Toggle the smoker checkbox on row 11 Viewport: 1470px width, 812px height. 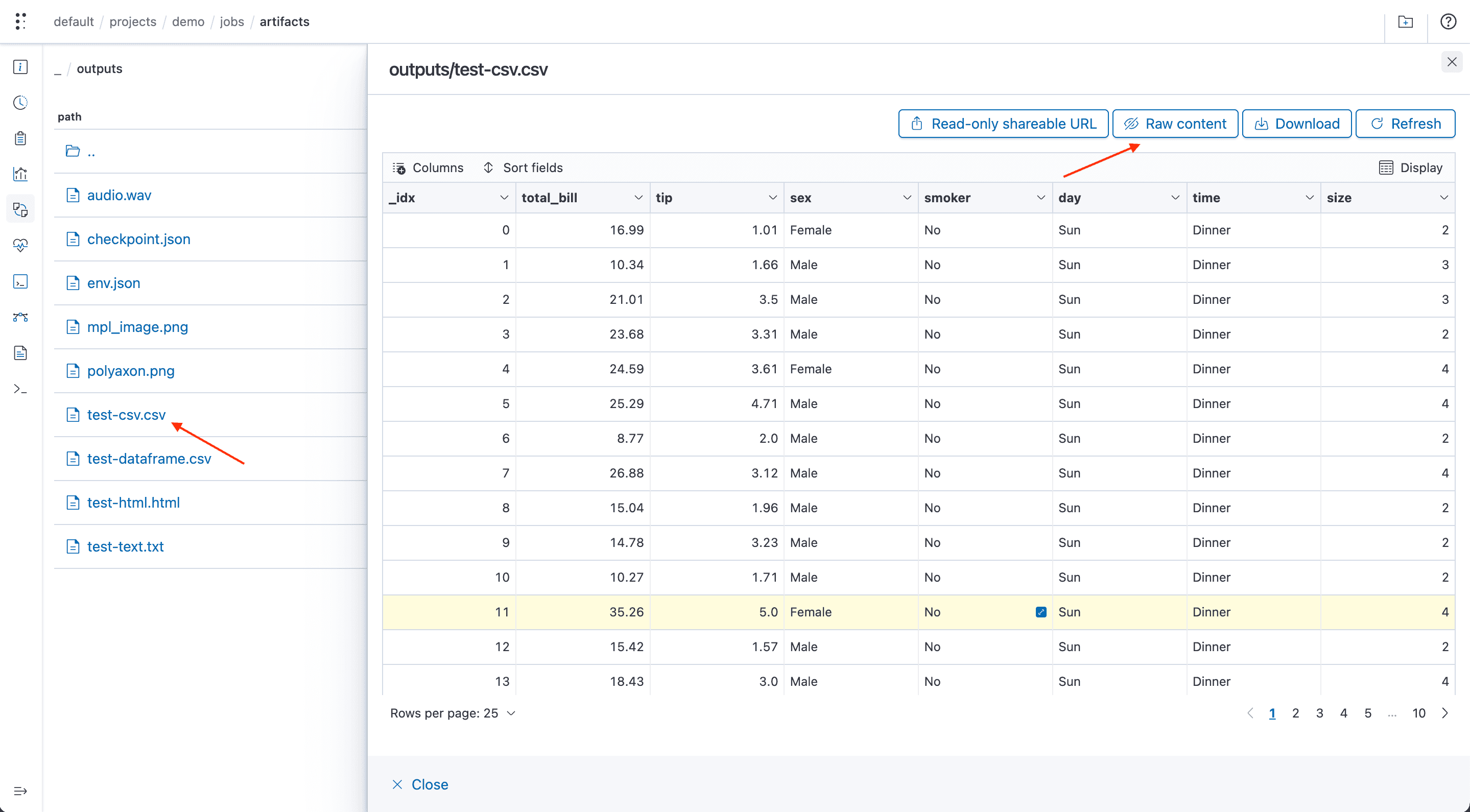coord(1041,612)
